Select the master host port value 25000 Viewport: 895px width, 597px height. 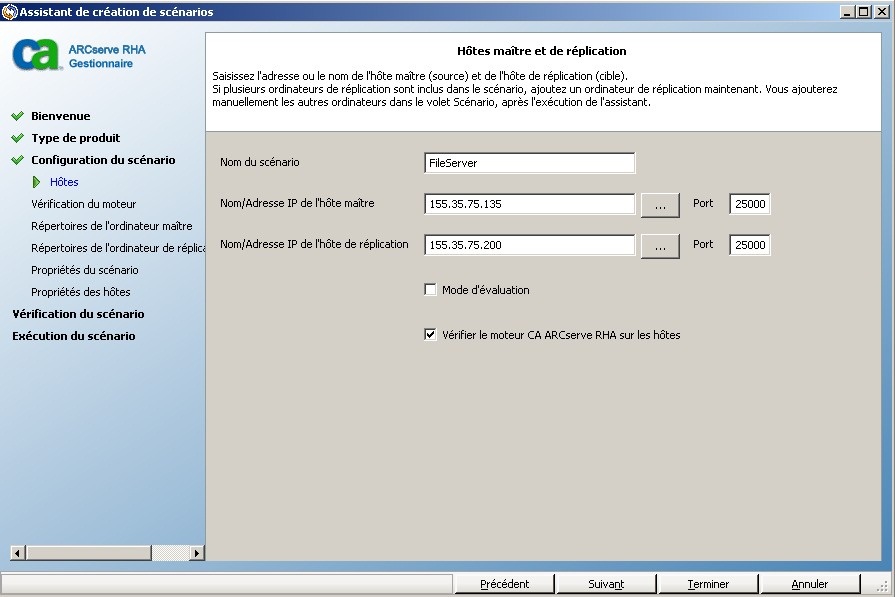click(748, 204)
